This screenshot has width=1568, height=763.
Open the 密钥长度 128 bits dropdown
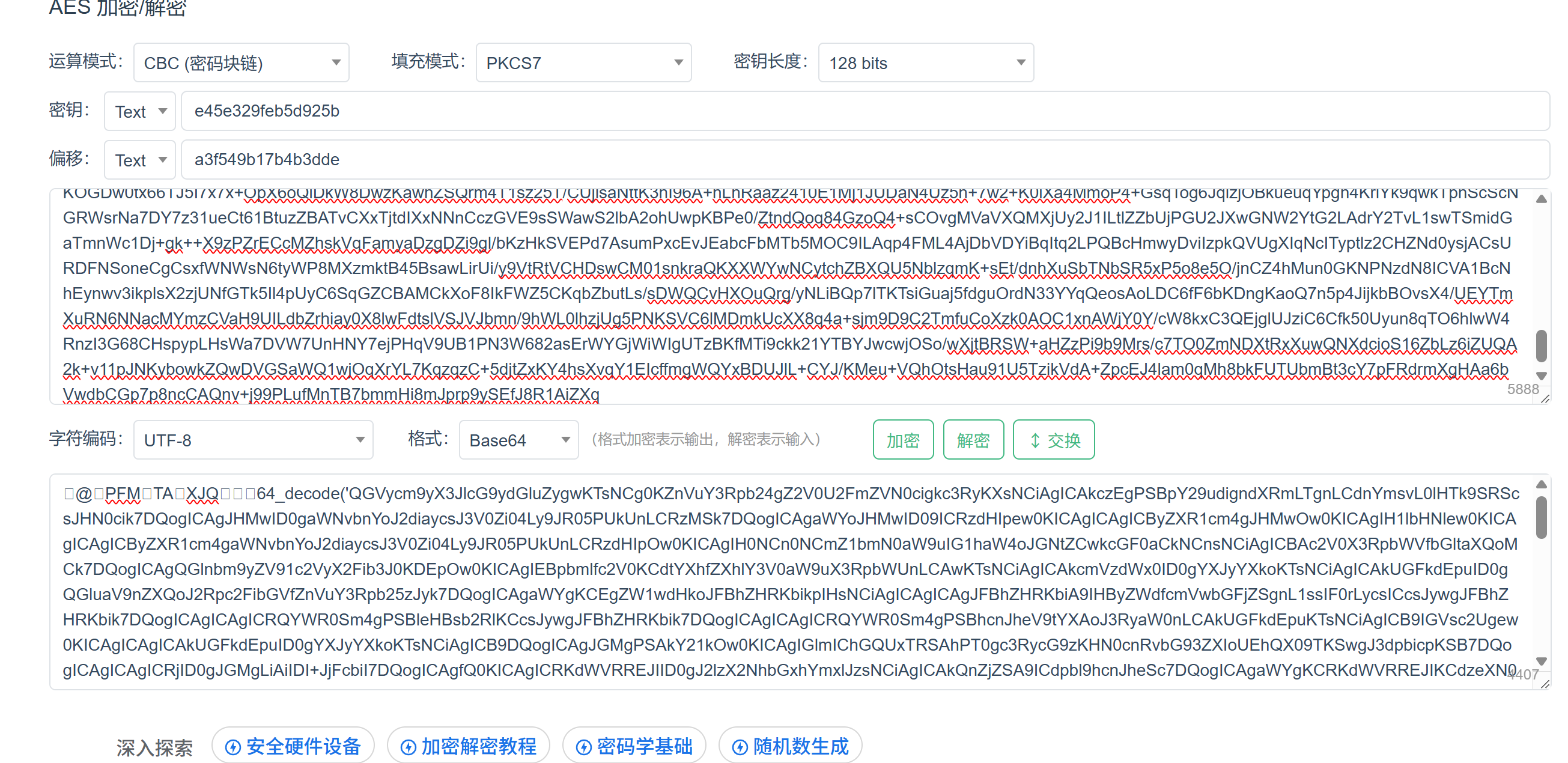925,62
